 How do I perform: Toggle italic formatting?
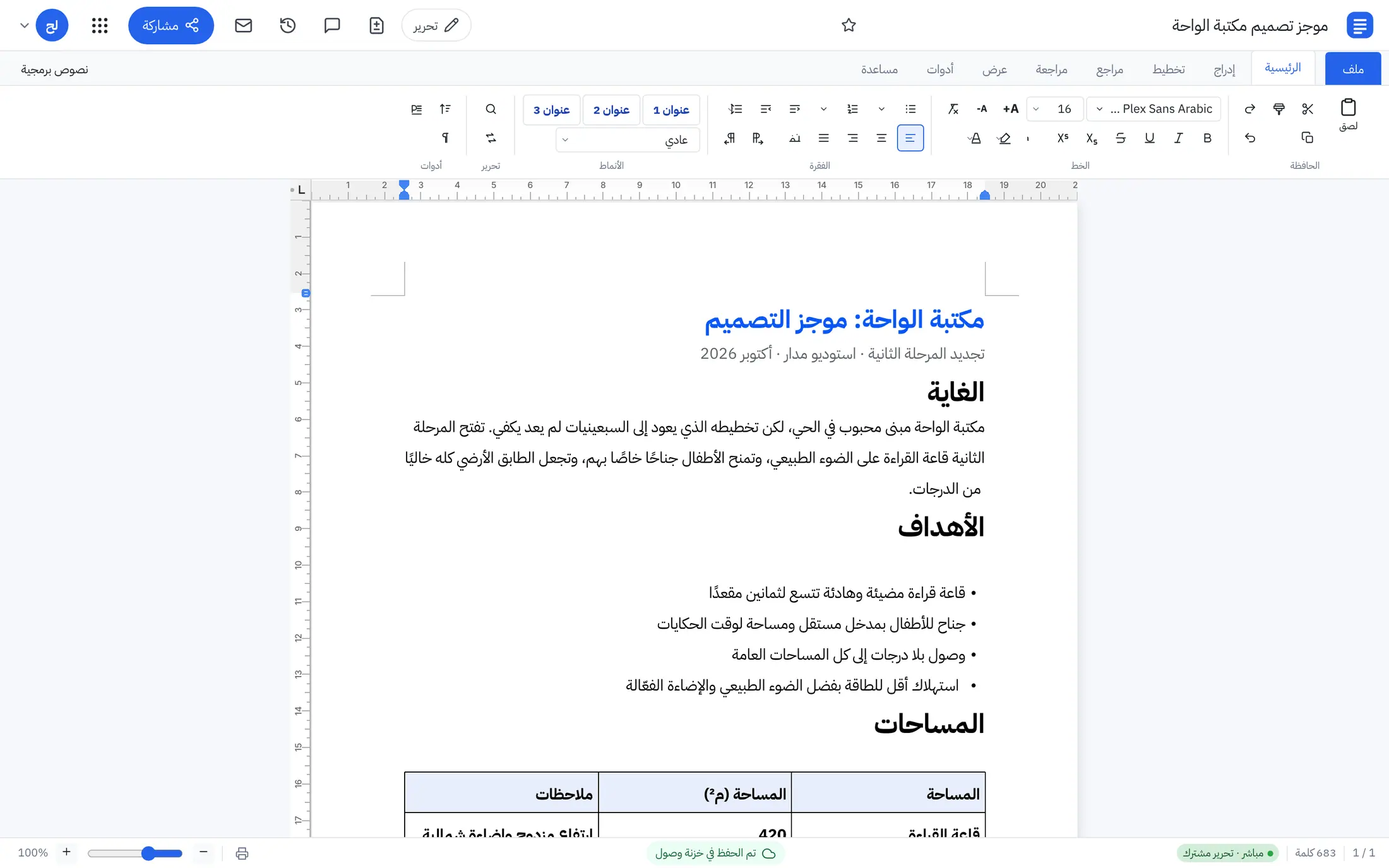(1178, 138)
